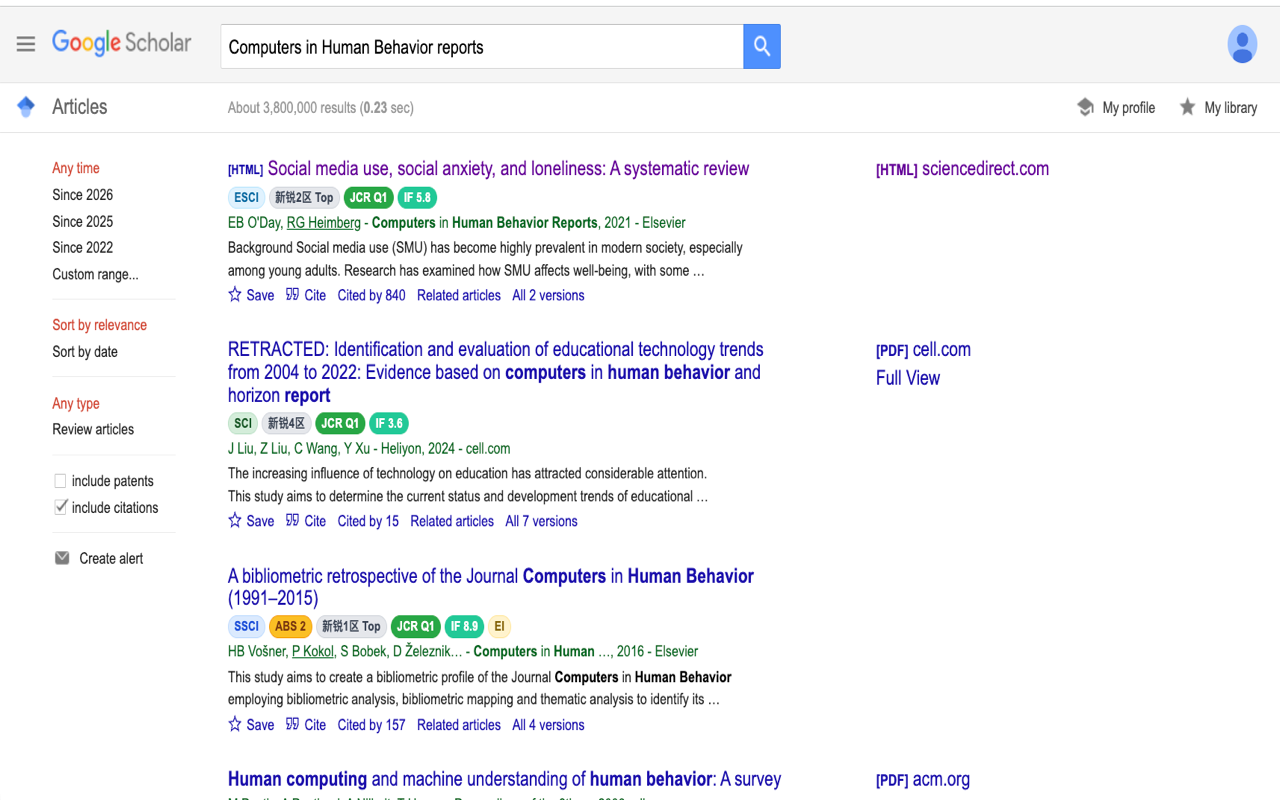
Task: Open the Cited by 157 link
Action: [372, 725]
